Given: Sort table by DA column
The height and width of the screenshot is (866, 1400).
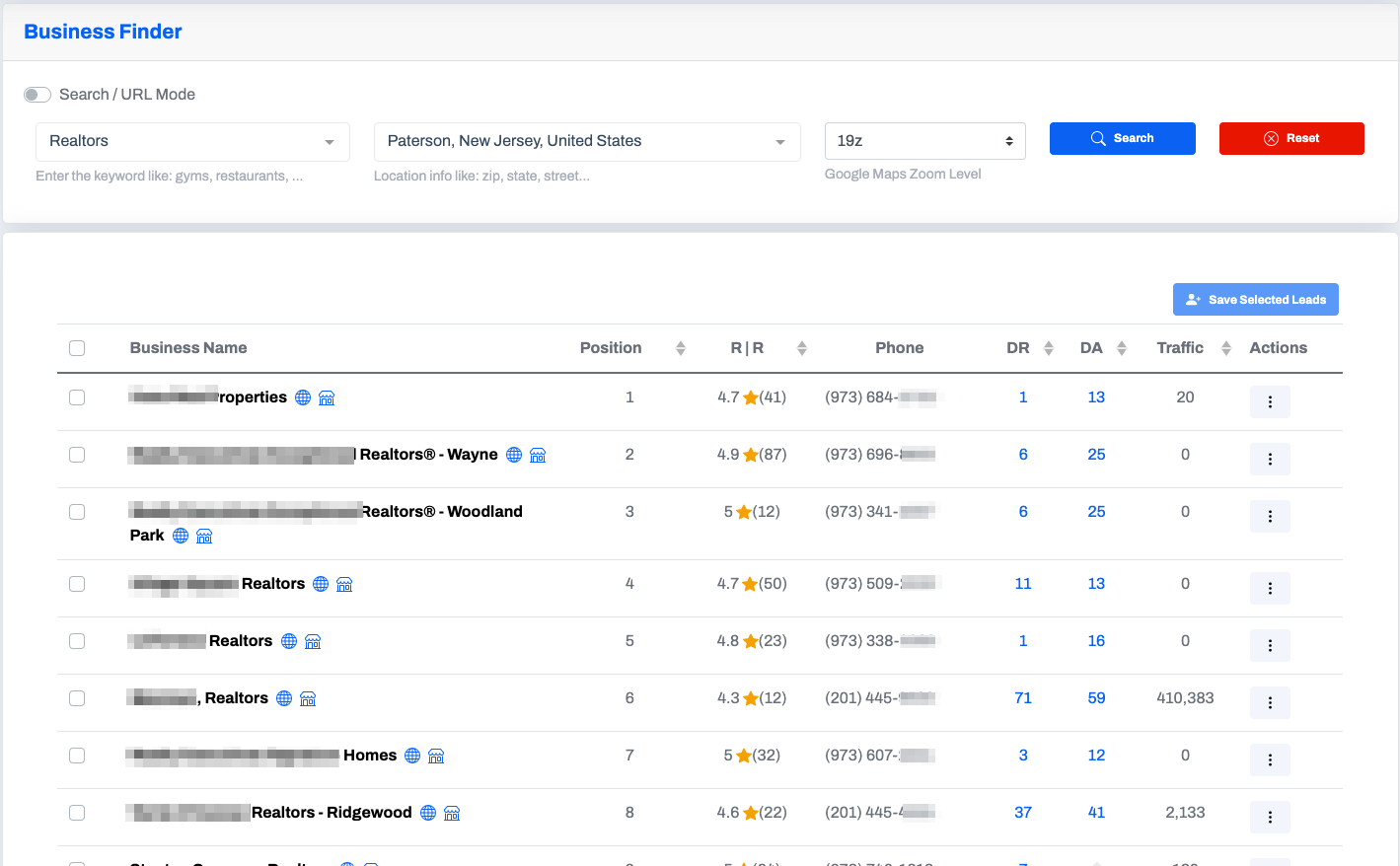Looking at the screenshot, I should (x=1122, y=348).
